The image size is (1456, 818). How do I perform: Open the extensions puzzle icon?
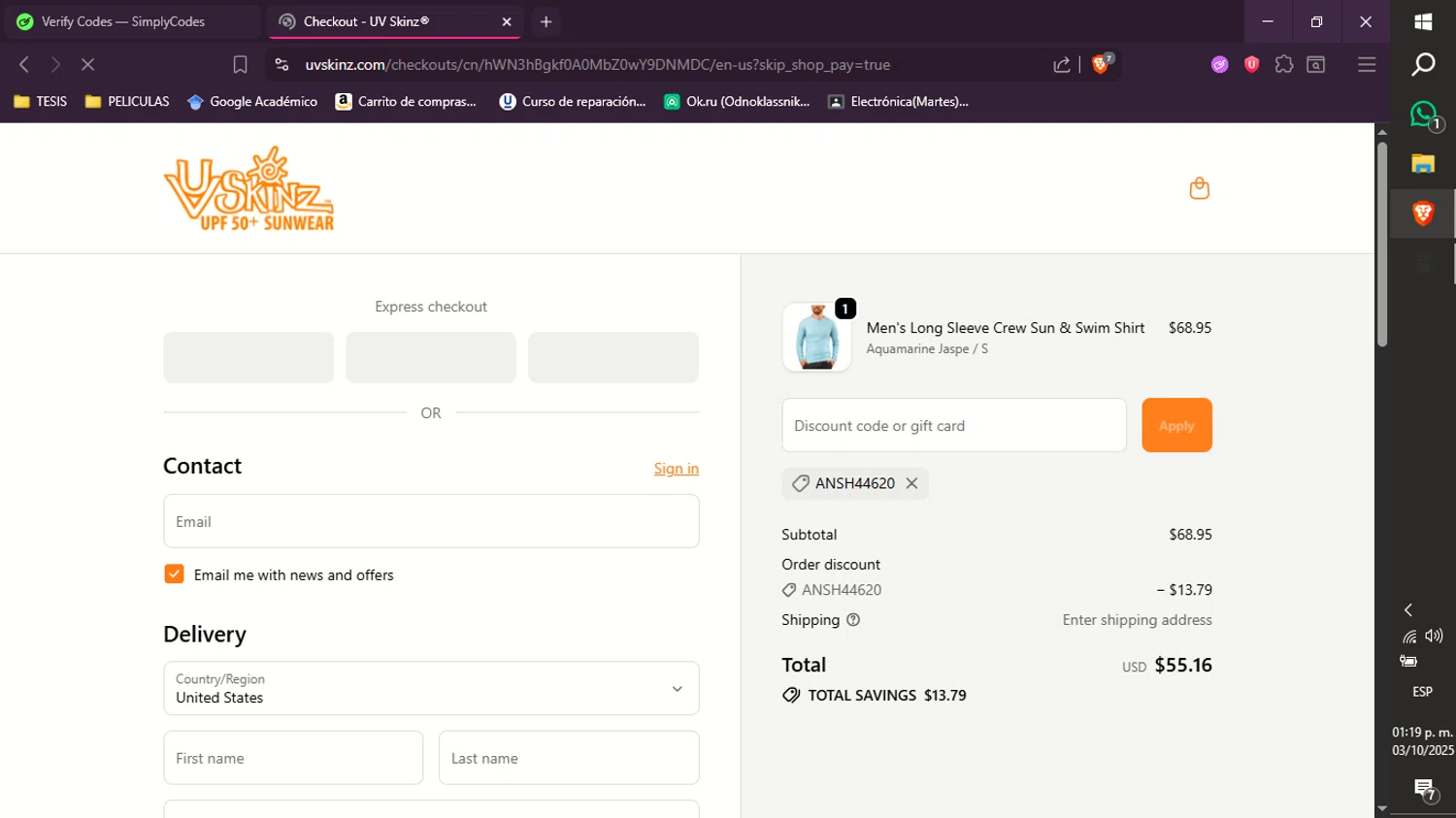click(x=1284, y=65)
